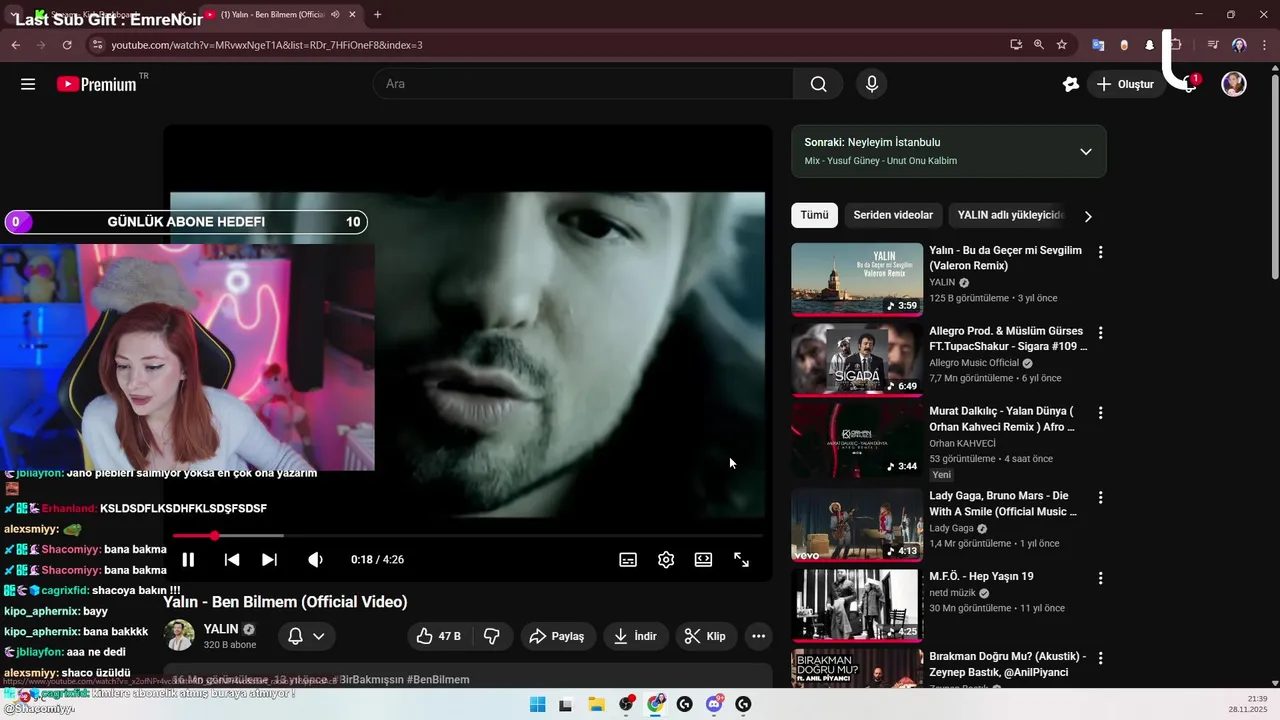Reload the page in Chrome

67,45
